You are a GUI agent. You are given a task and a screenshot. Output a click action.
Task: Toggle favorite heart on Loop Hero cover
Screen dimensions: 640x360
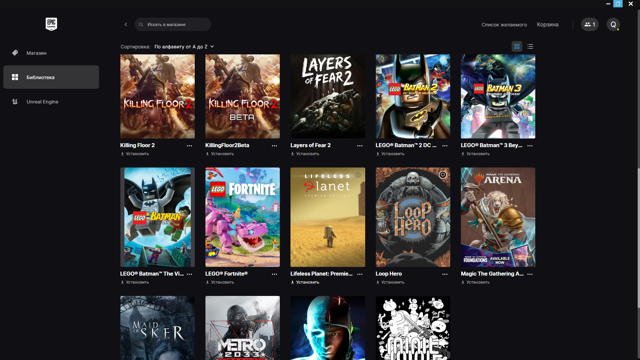[442, 175]
